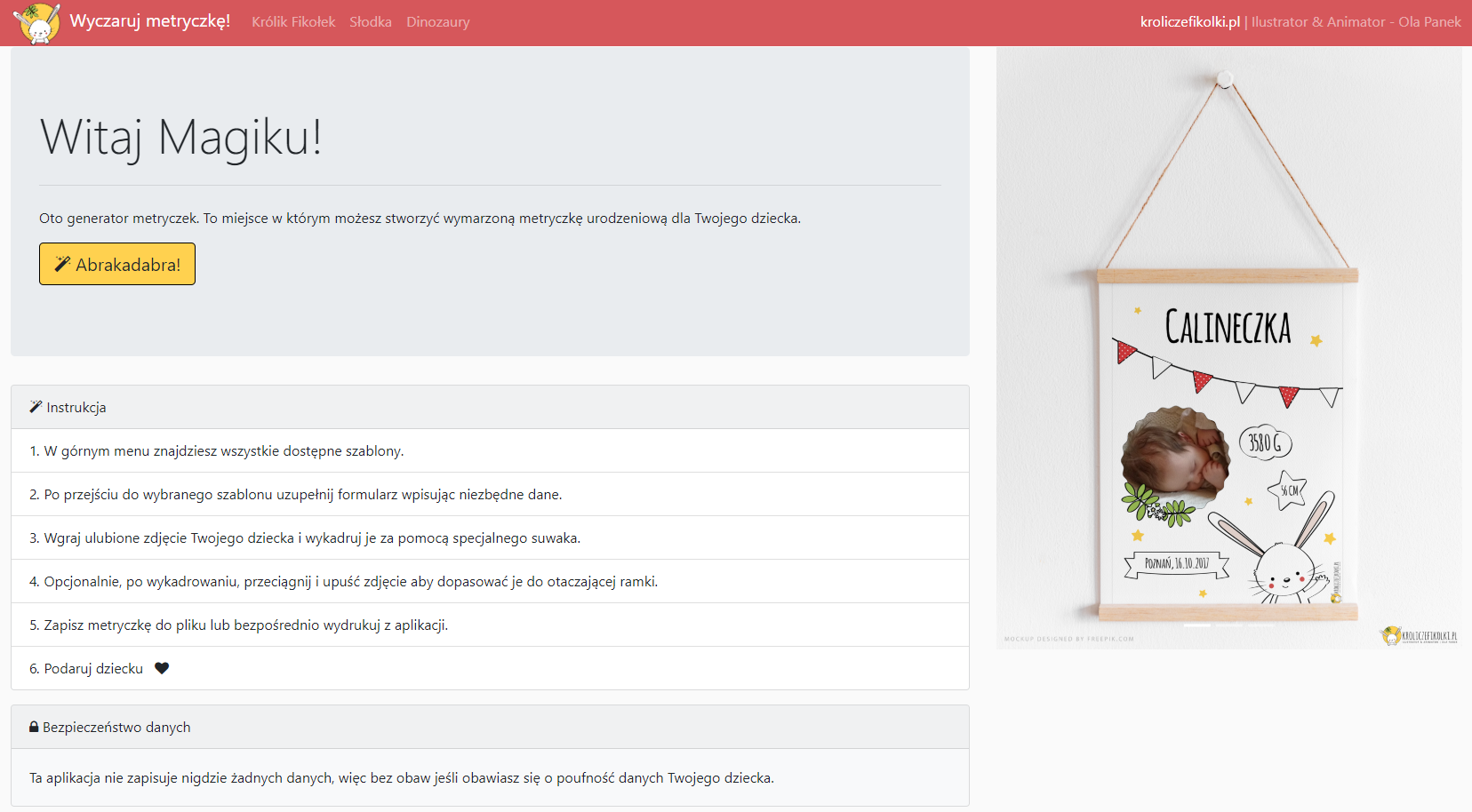Click the padlock icon by Bezpieczeństwo danych
1472x812 pixels.
(34, 727)
